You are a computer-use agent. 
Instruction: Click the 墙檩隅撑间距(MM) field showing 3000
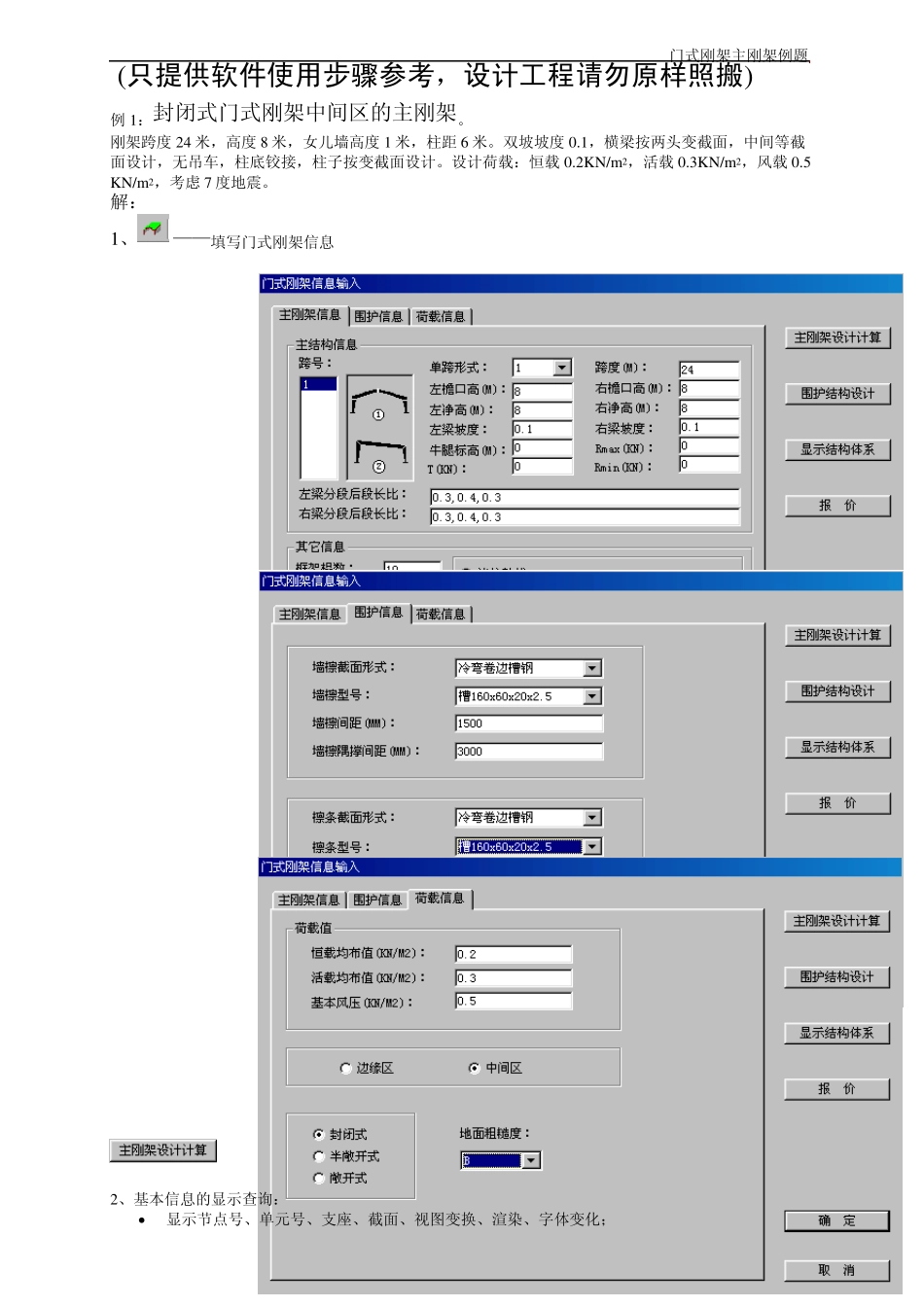(x=529, y=751)
